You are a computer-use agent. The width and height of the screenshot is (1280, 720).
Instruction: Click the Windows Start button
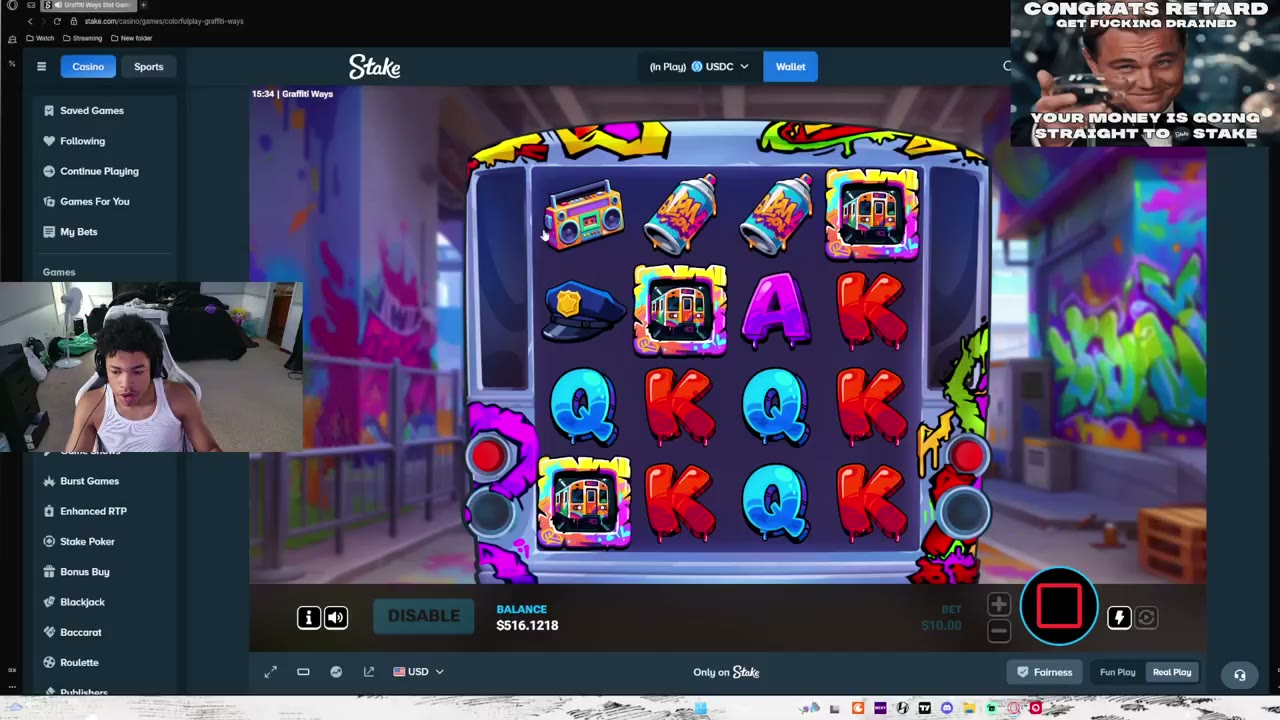coord(701,709)
